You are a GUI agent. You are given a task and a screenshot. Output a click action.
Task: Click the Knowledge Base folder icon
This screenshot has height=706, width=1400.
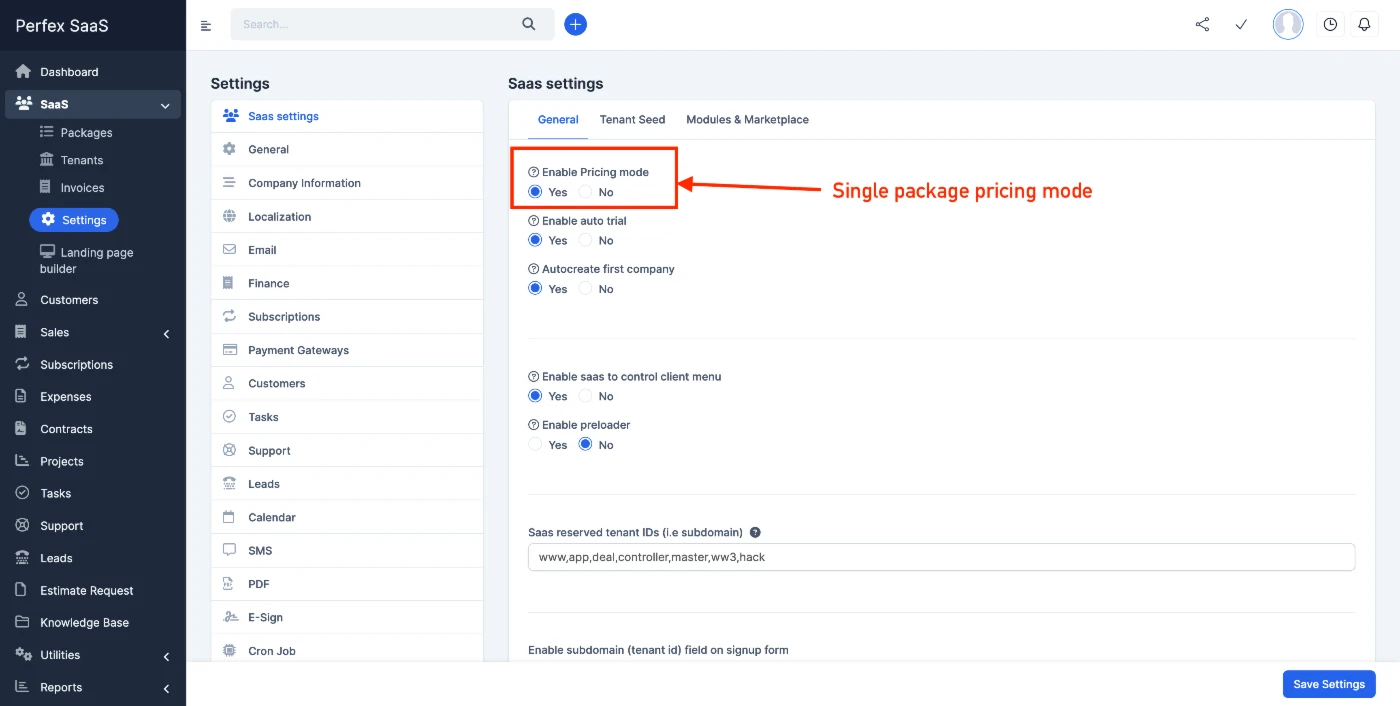[x=22, y=622]
